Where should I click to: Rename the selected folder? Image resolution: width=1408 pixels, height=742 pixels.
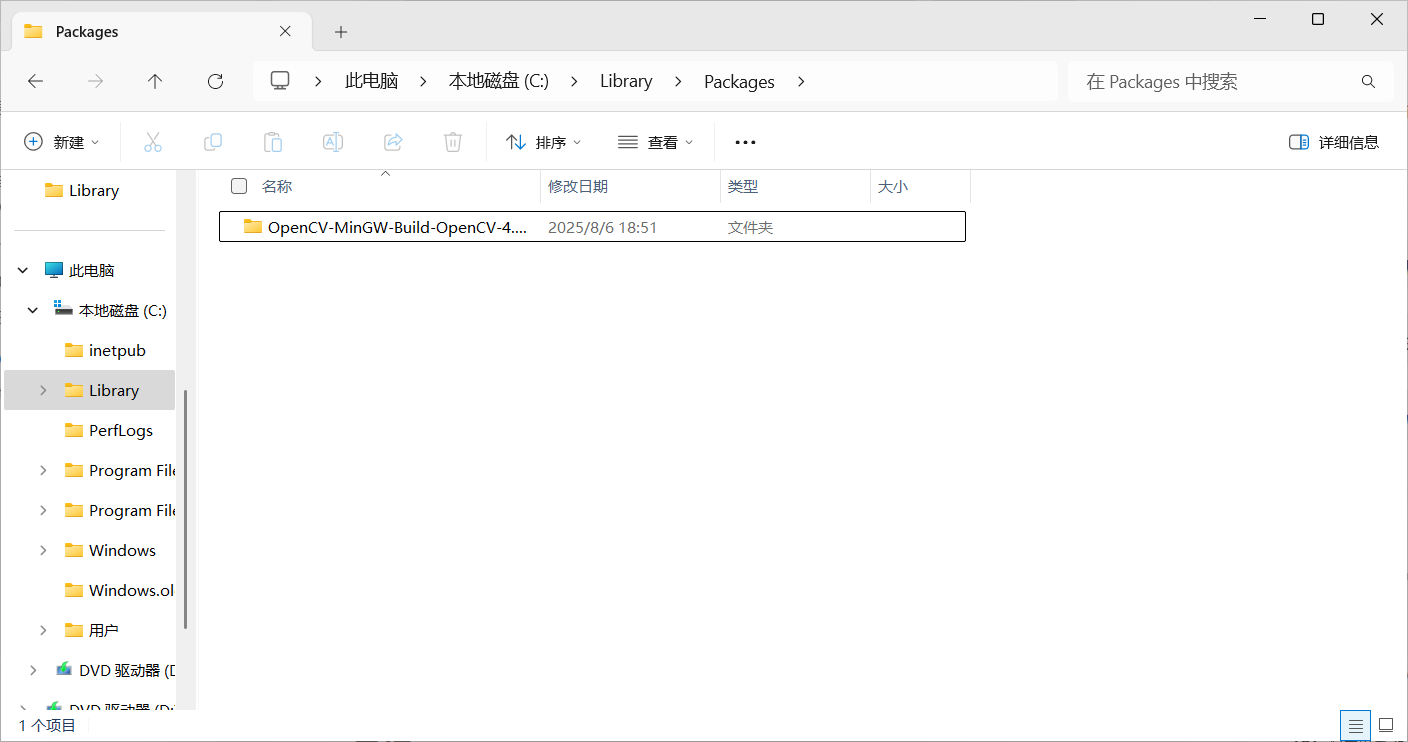click(332, 141)
